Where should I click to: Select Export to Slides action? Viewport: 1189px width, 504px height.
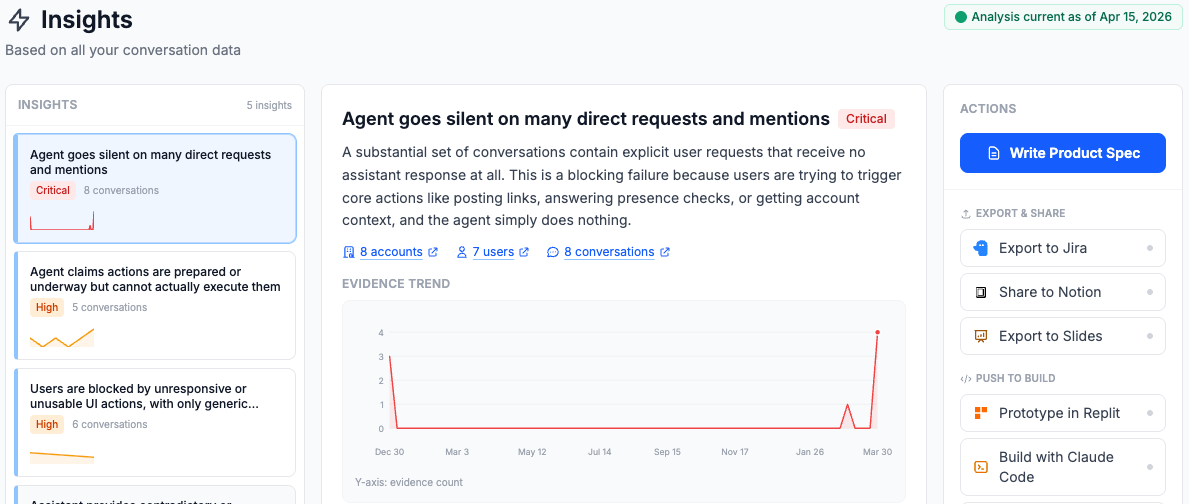pos(1062,336)
